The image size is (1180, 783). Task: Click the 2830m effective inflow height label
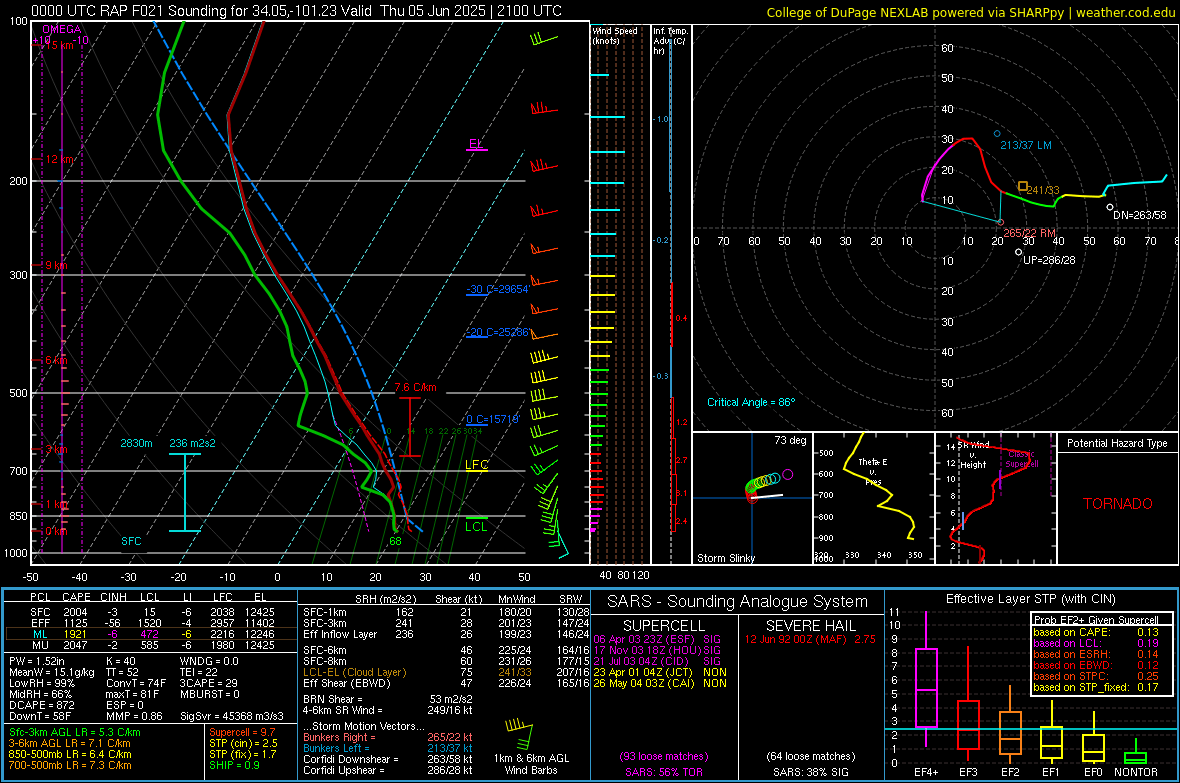point(136,443)
